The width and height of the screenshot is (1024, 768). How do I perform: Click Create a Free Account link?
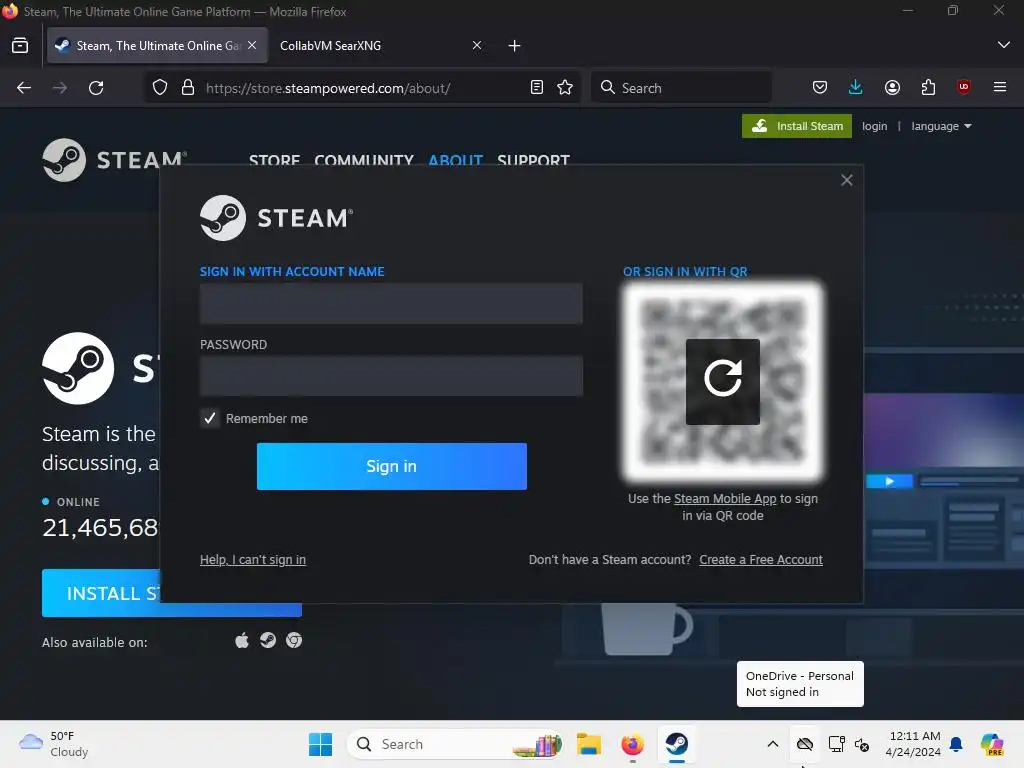(761, 560)
